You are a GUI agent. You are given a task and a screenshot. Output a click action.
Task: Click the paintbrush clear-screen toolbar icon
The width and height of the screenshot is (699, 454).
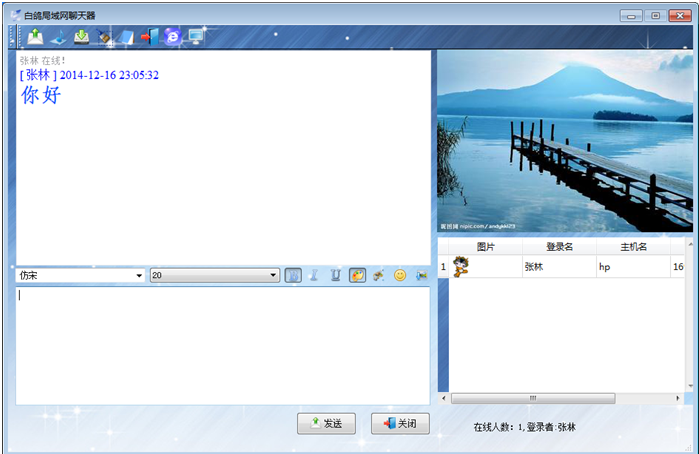pyautogui.click(x=104, y=37)
